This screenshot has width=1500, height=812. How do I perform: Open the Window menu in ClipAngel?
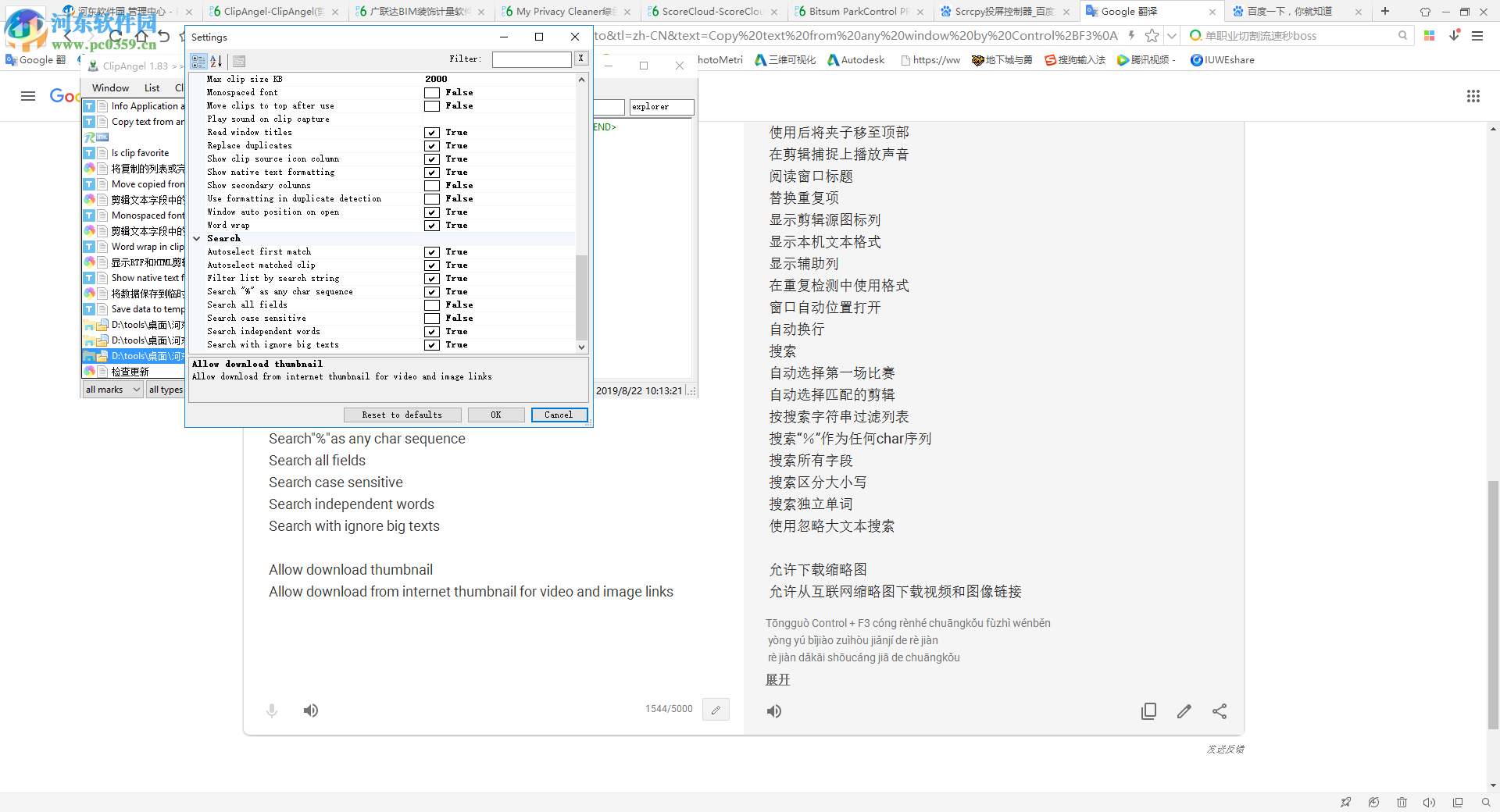coord(109,87)
